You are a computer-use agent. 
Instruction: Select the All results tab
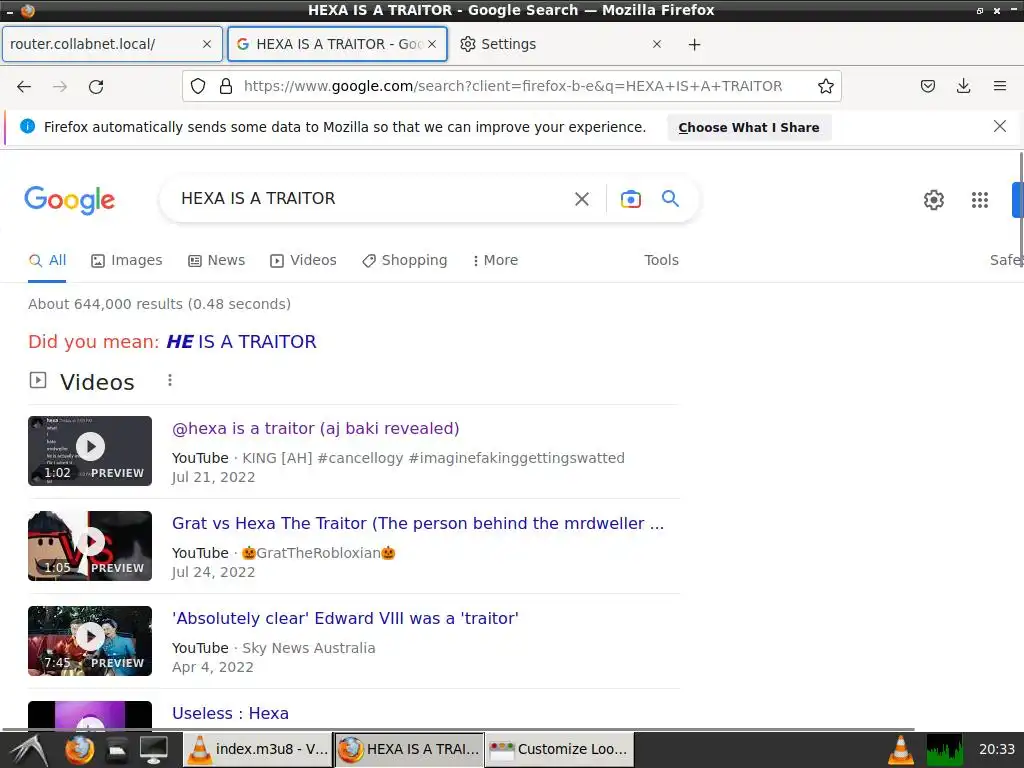tap(48, 260)
